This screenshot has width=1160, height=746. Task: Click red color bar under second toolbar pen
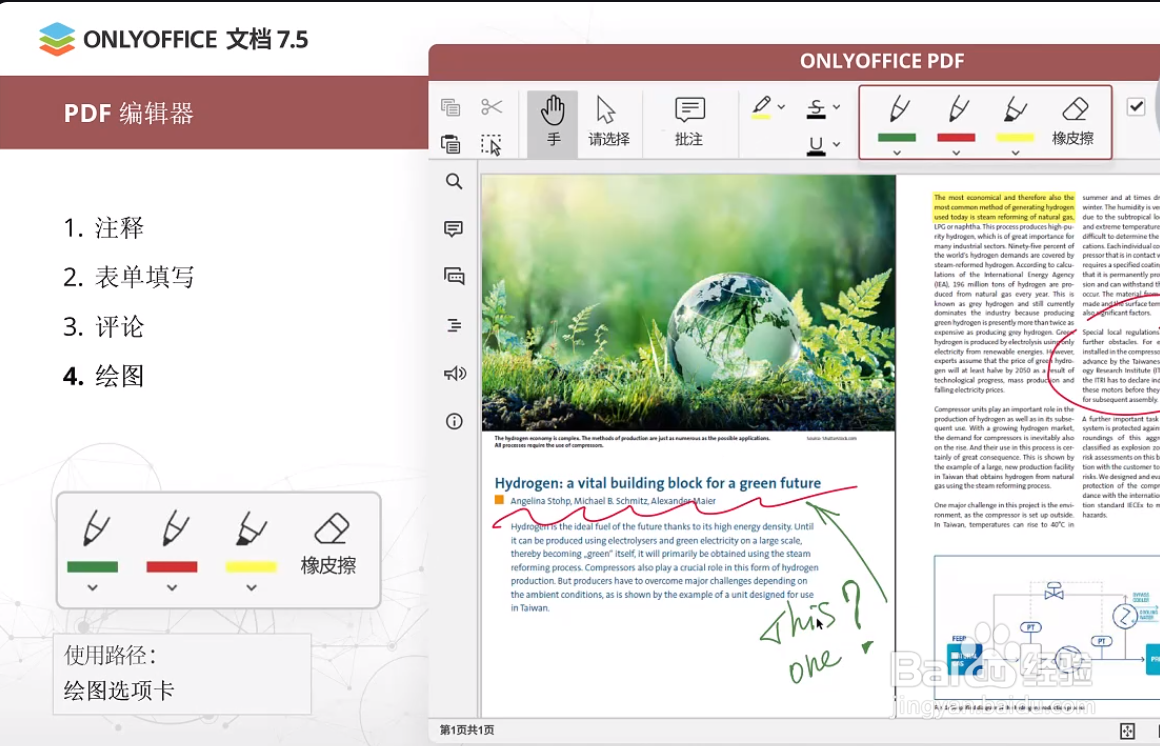click(956, 137)
